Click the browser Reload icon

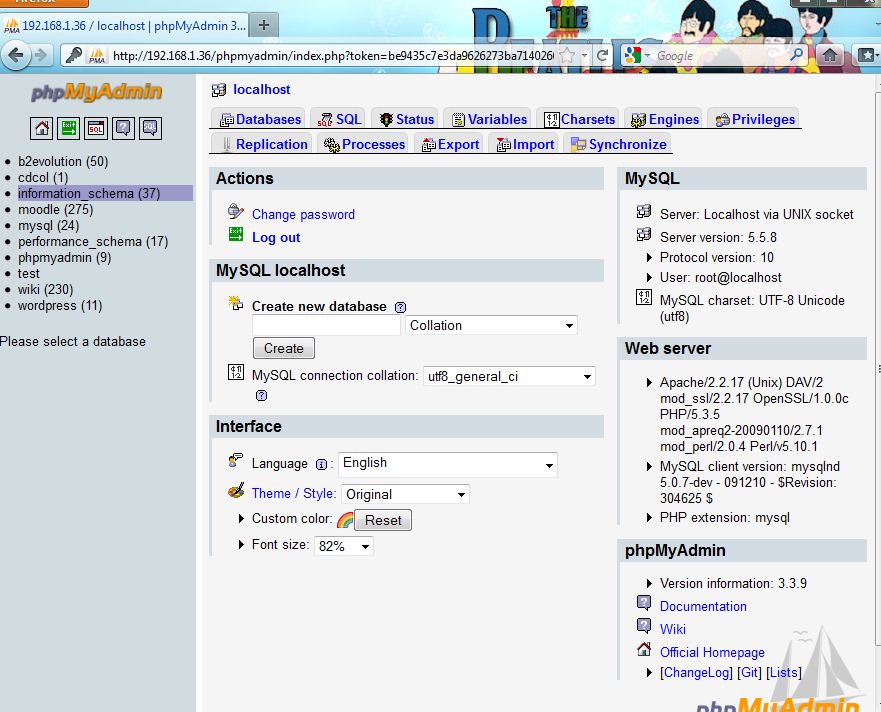602,55
